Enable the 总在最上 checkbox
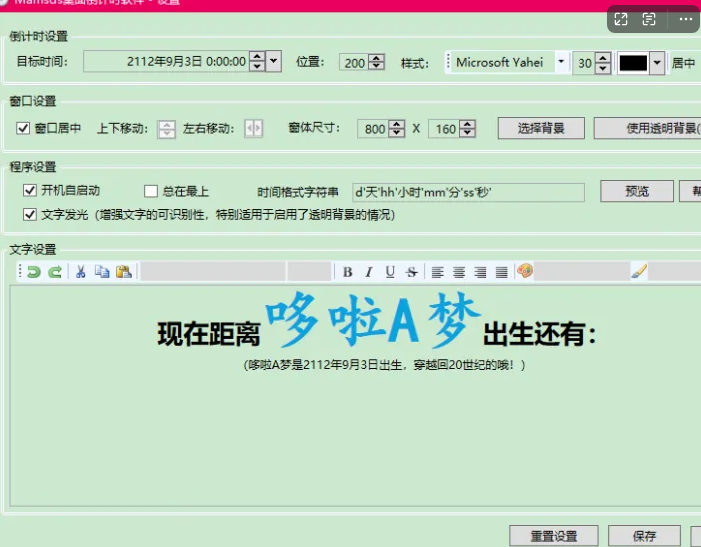This screenshot has height=547, width=701. pos(151,191)
